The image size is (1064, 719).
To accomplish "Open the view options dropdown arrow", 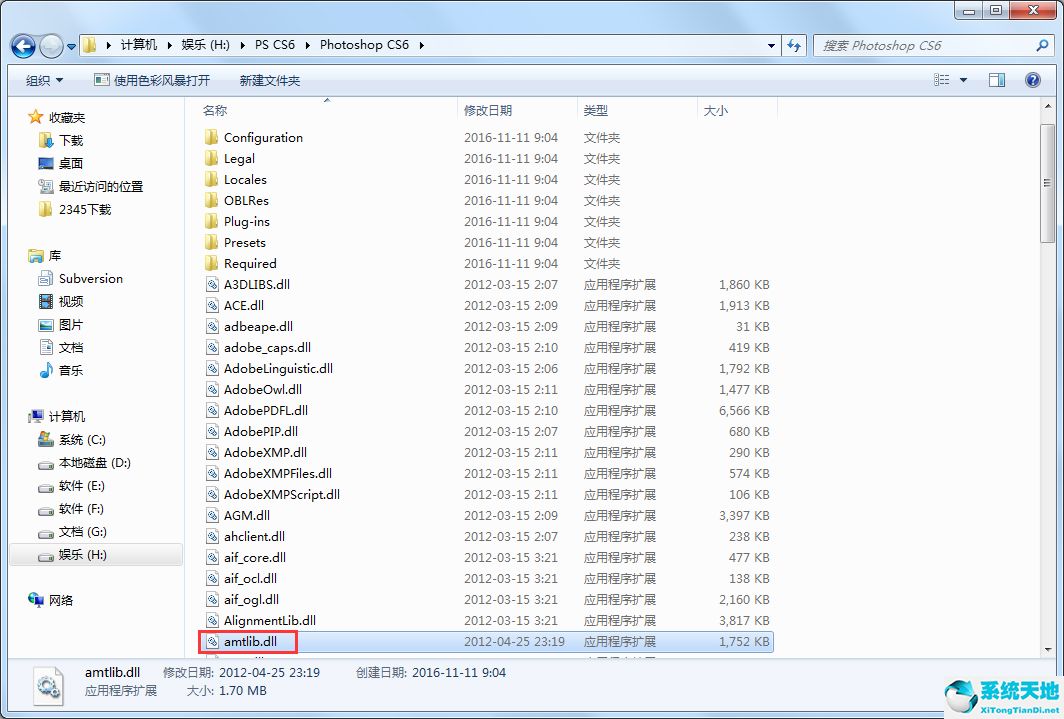I will pos(963,80).
